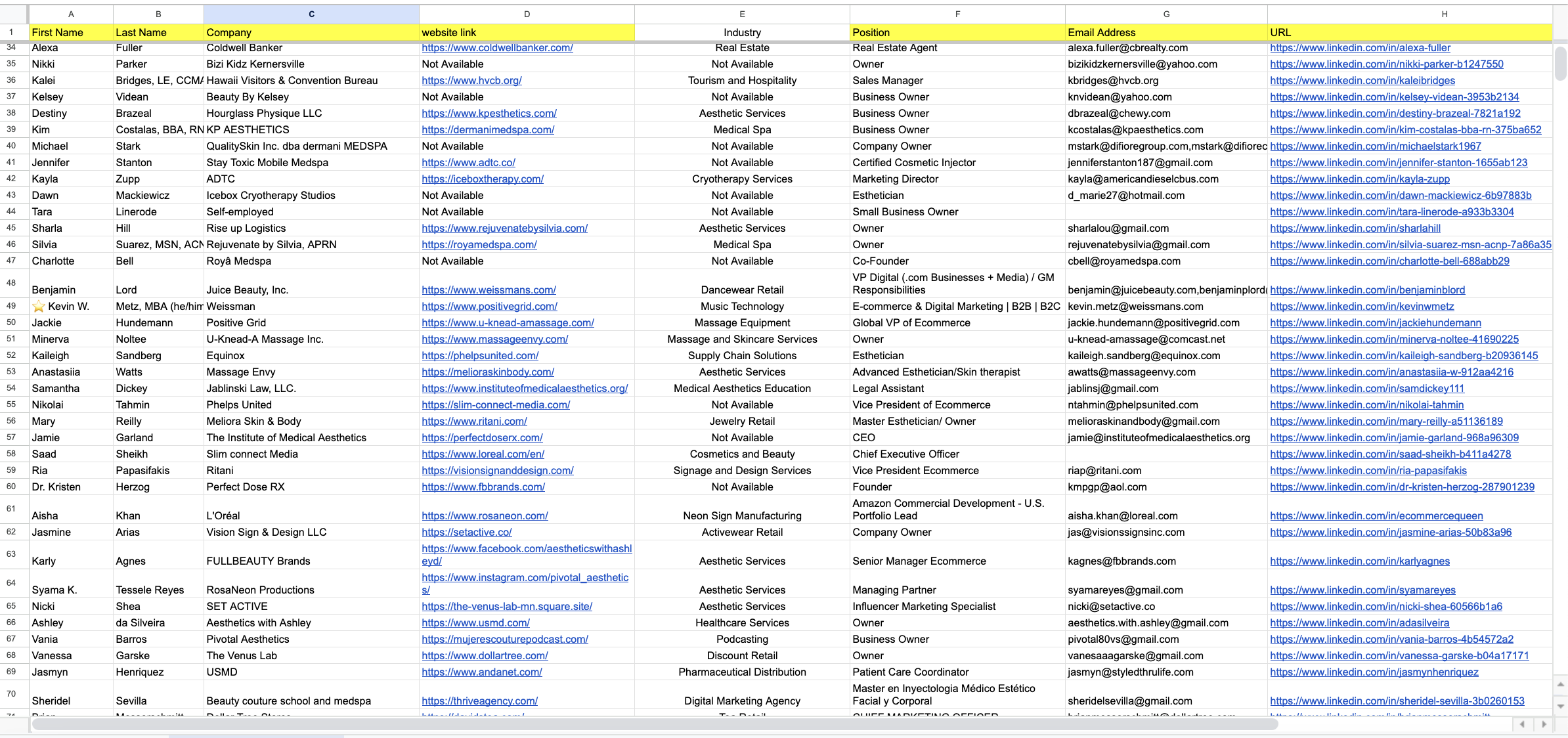Open the positivegrid.com link
Image resolution: width=1568 pixels, height=738 pixels.
(x=489, y=306)
